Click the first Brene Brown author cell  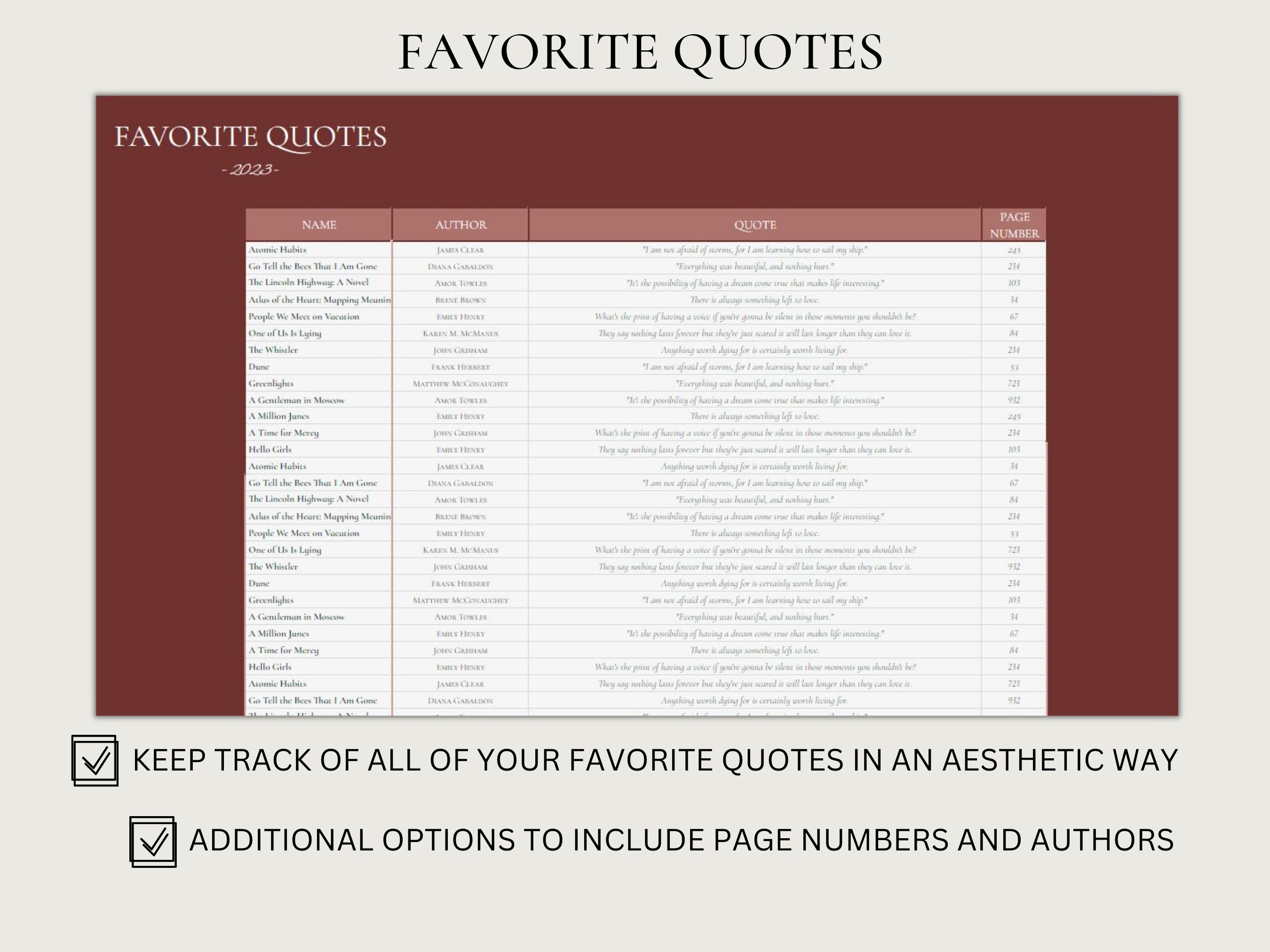(460, 299)
